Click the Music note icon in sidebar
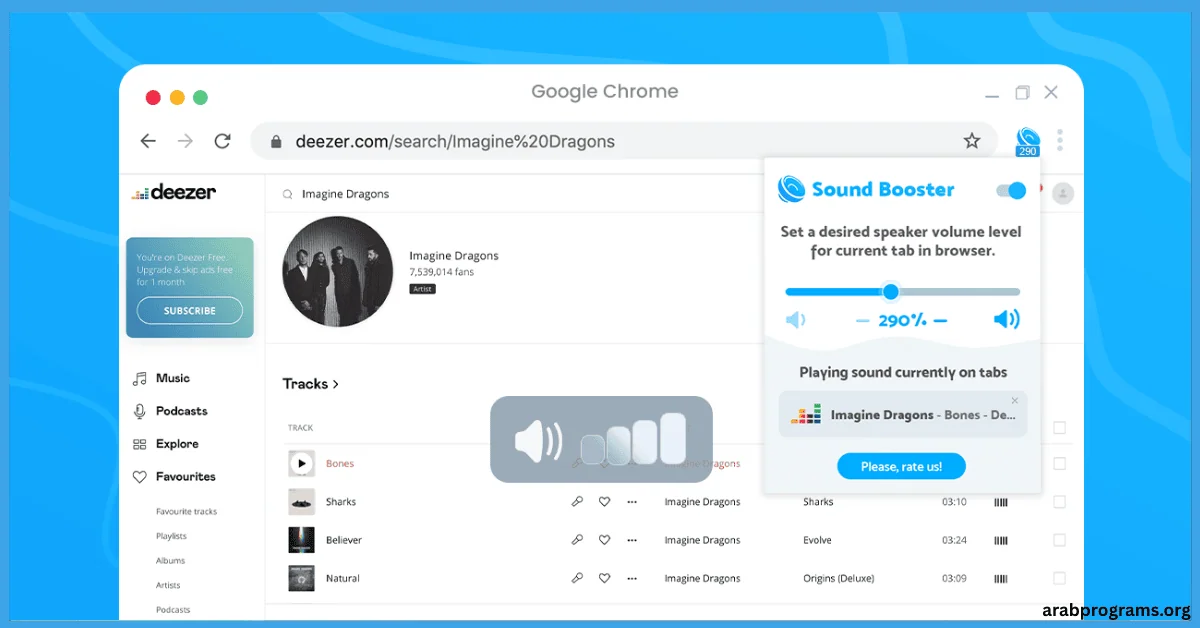 point(140,379)
